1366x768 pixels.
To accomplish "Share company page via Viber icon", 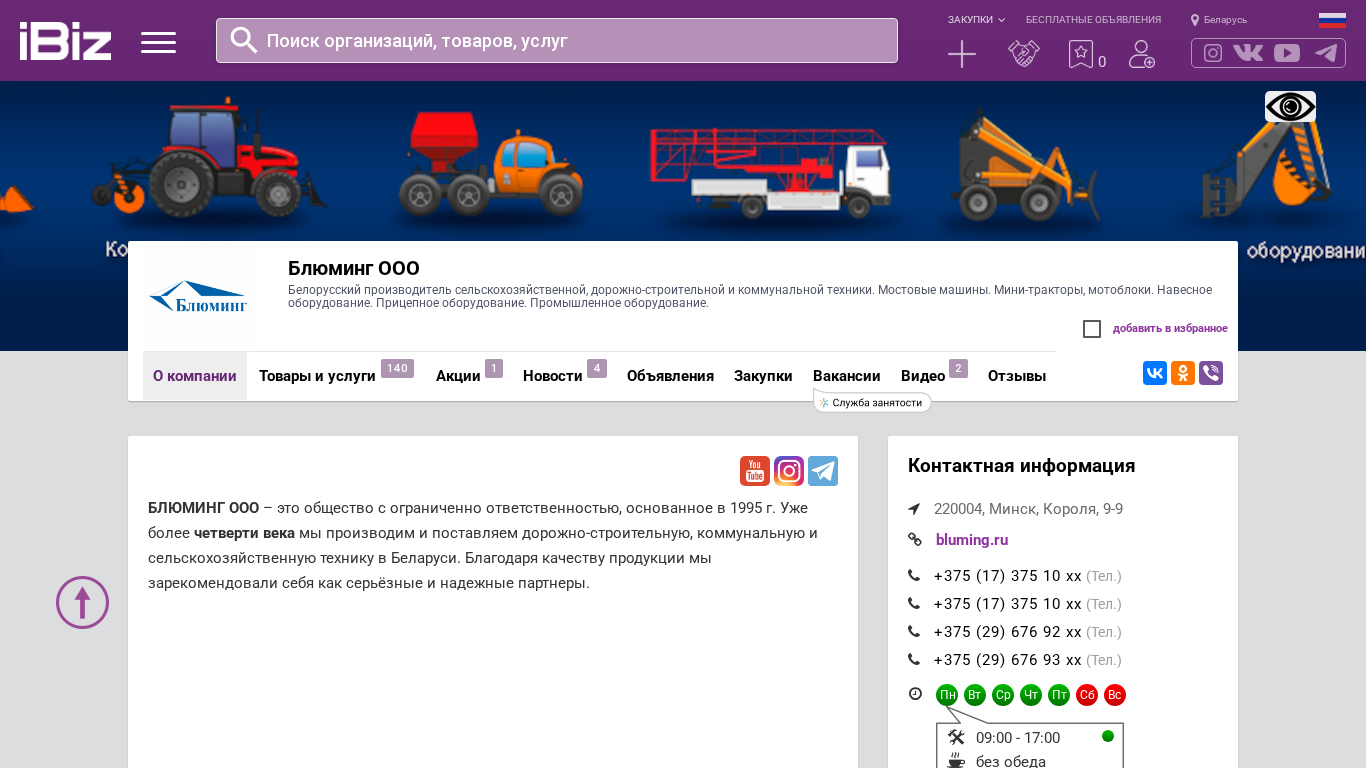I will [1211, 373].
